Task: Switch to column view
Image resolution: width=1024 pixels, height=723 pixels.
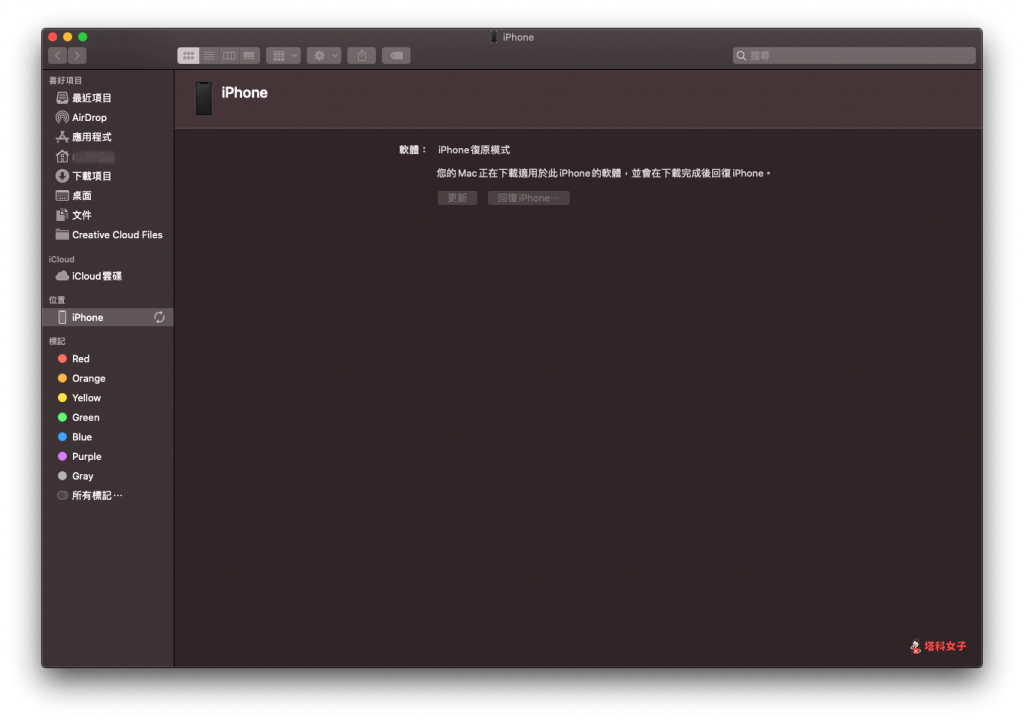Action: tap(229, 56)
